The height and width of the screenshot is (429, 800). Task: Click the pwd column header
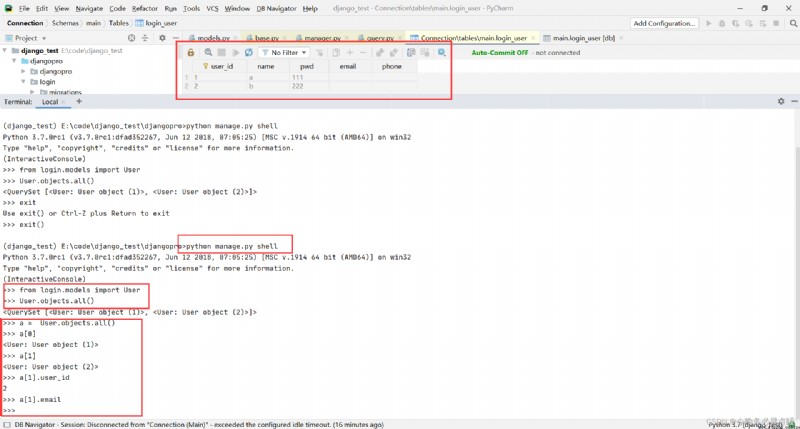tap(307, 66)
